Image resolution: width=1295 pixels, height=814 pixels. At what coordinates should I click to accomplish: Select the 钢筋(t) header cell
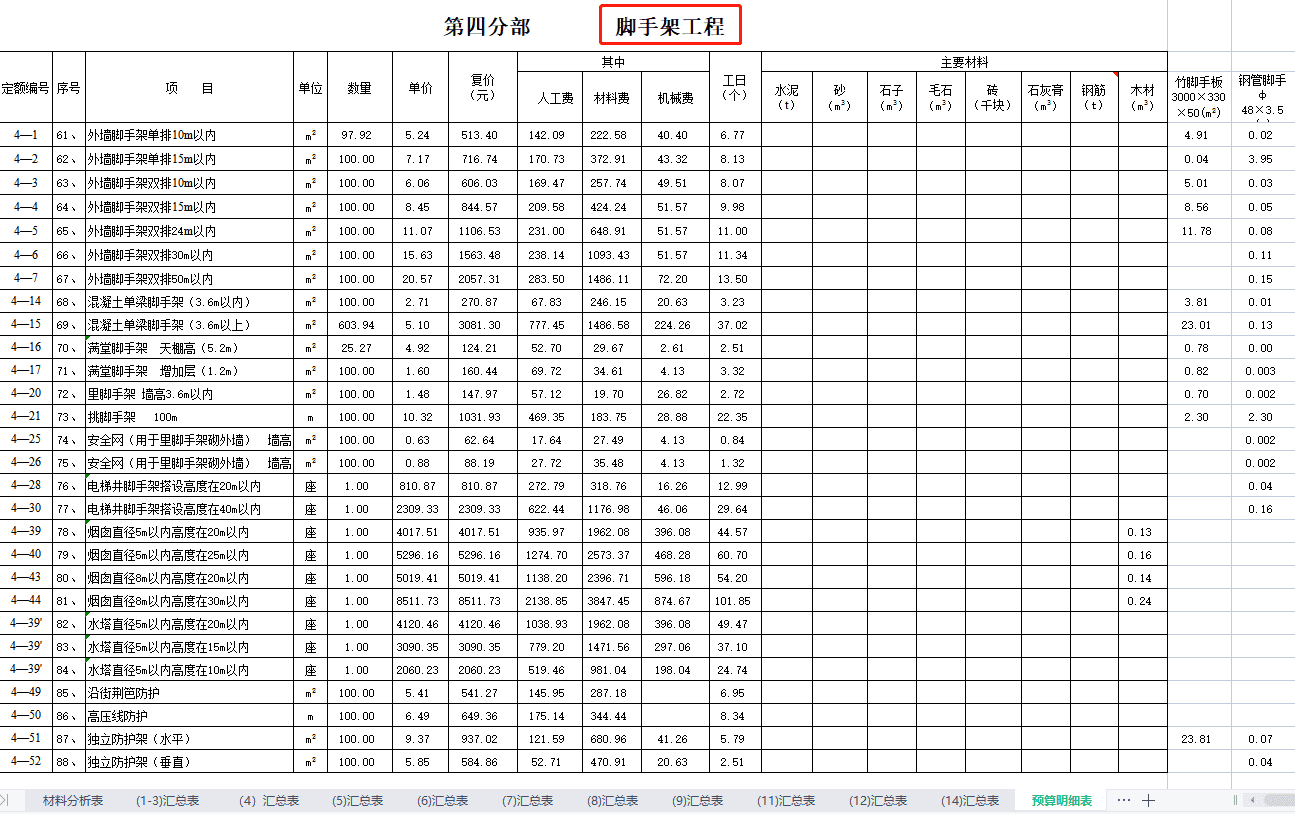[1094, 98]
